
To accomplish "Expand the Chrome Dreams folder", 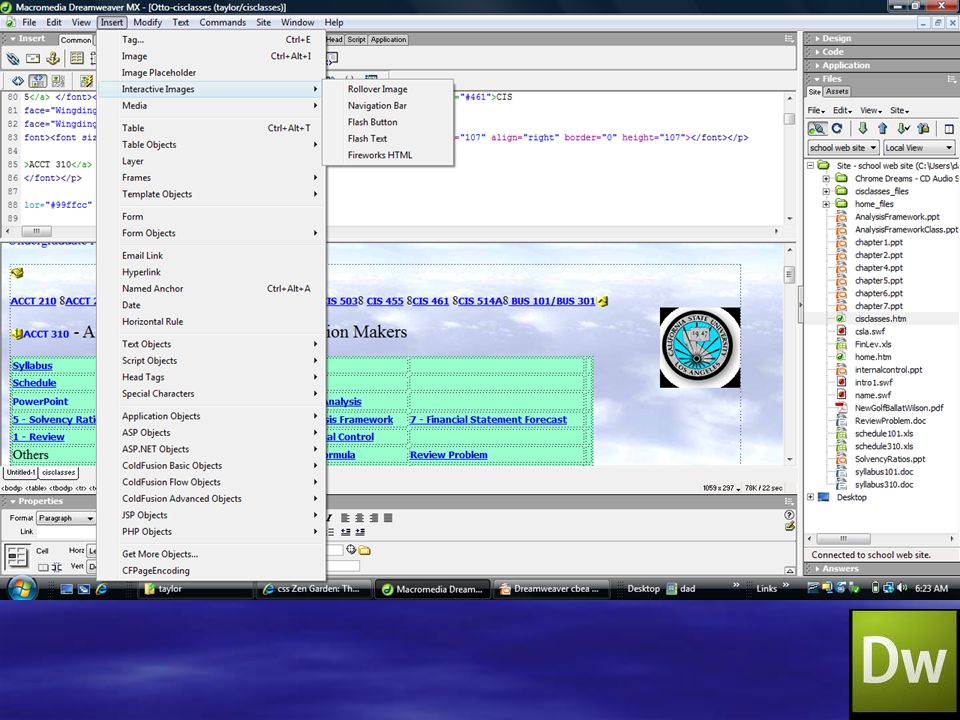I will coord(826,178).
